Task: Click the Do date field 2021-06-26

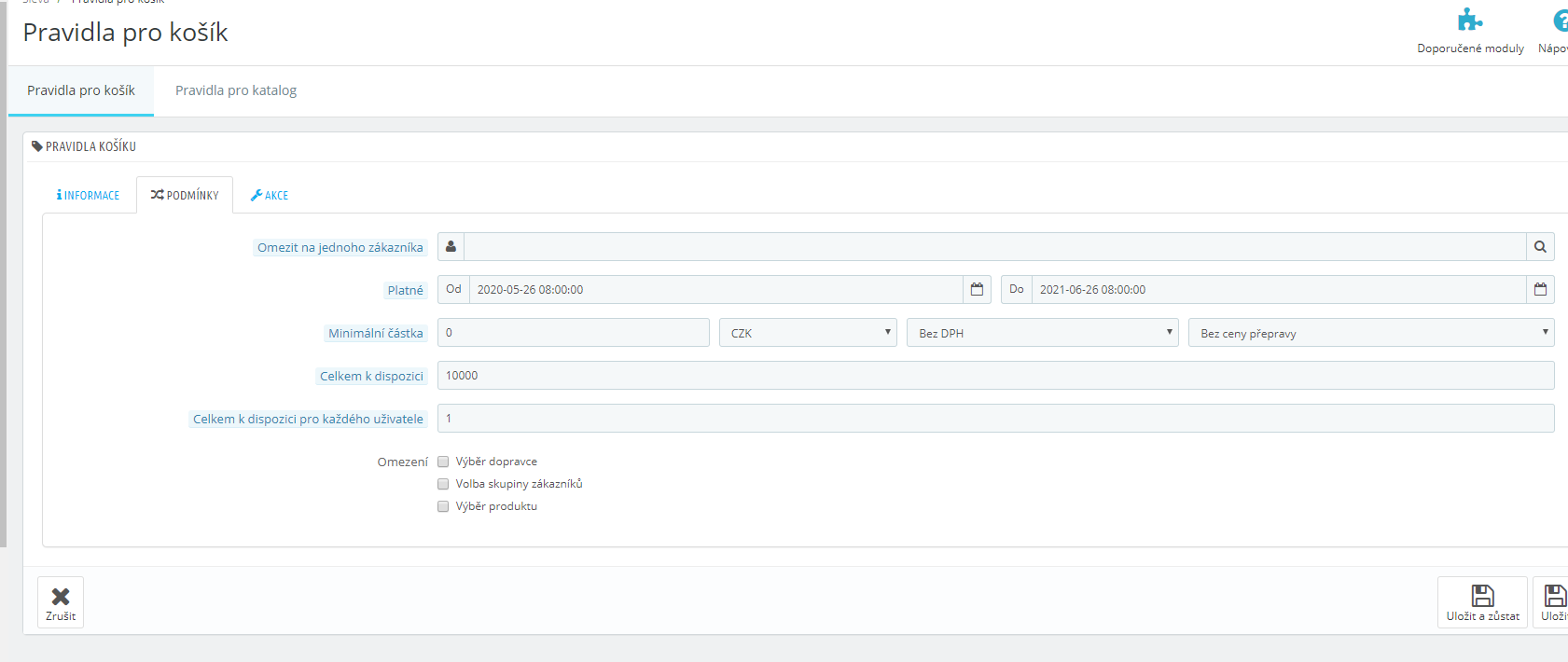Action: coord(1279,290)
